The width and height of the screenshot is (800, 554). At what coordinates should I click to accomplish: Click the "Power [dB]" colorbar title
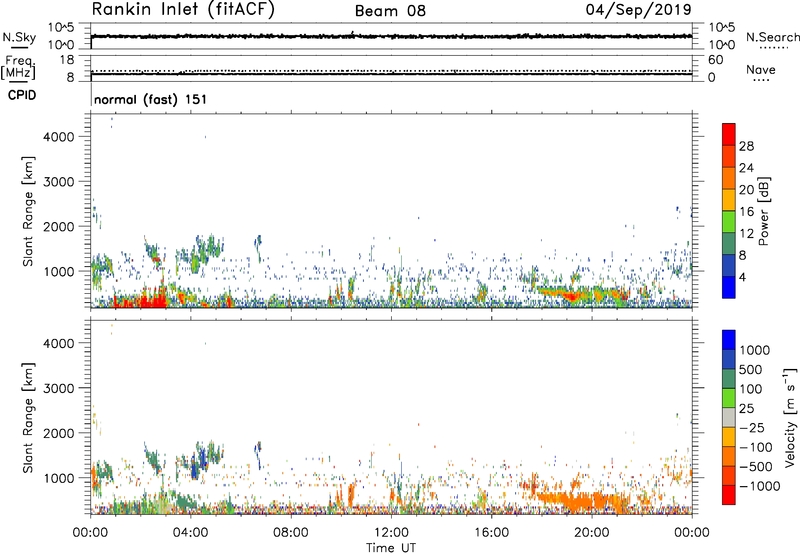[764, 211]
